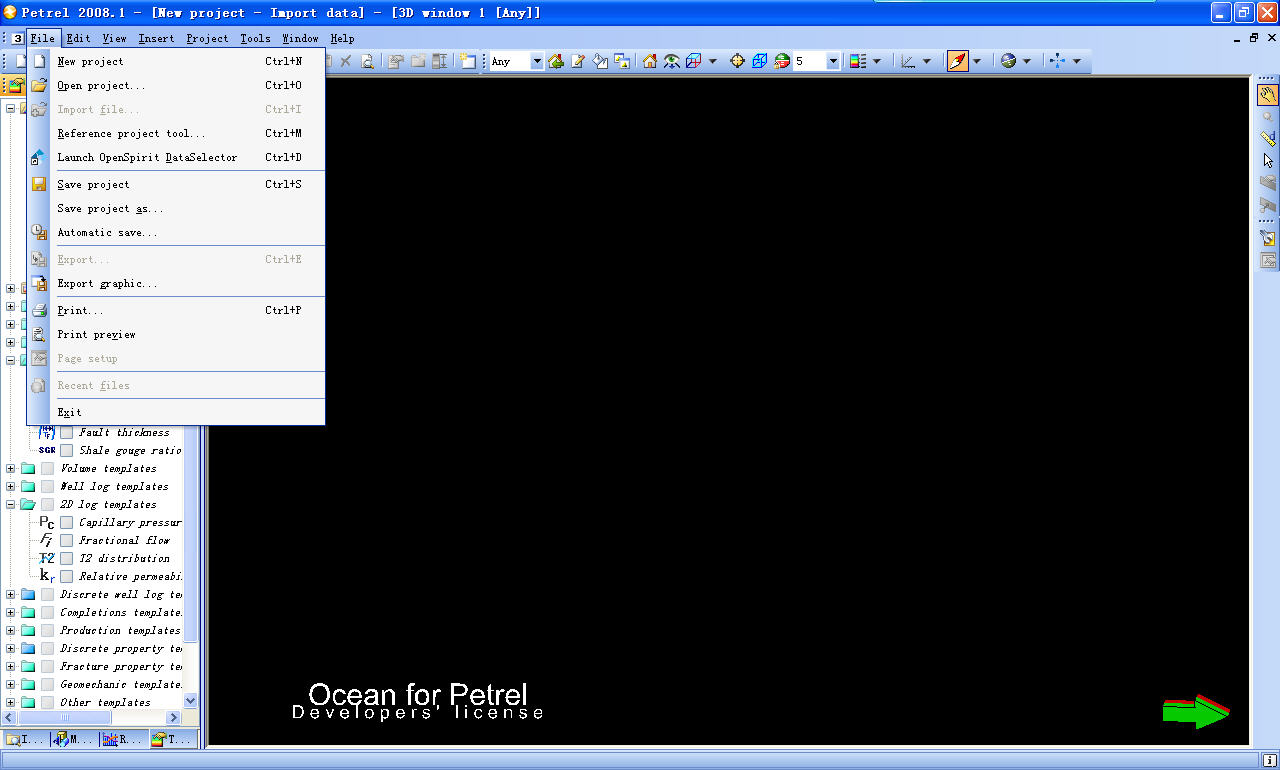Choose New project from File menu
The width and height of the screenshot is (1280, 770).
[x=176, y=61]
